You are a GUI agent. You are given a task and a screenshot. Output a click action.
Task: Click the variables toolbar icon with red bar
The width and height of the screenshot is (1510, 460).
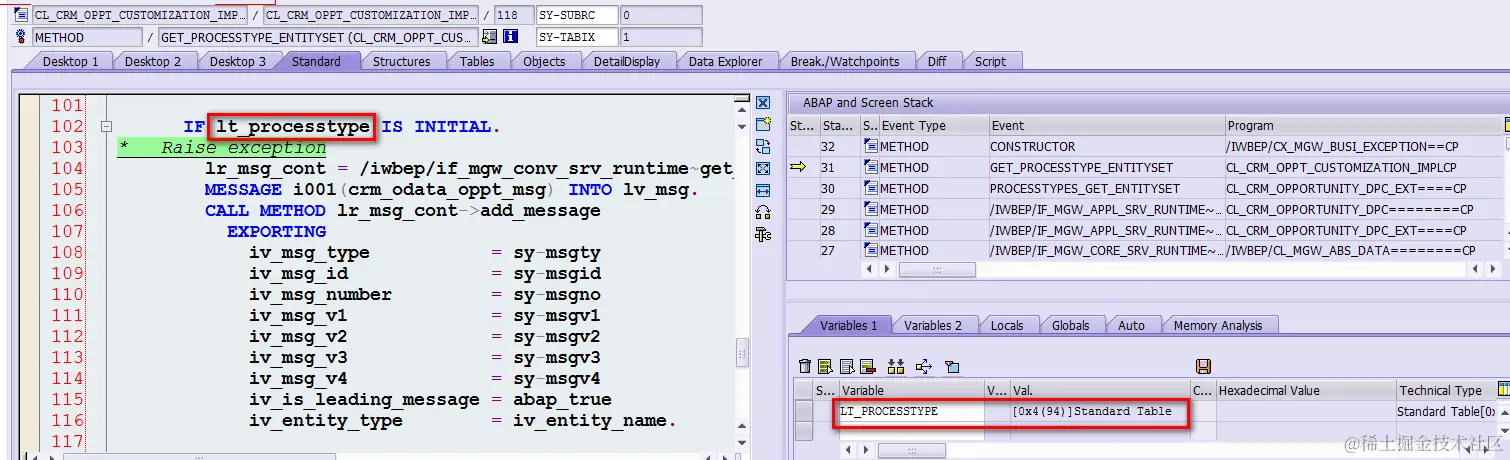point(867,366)
